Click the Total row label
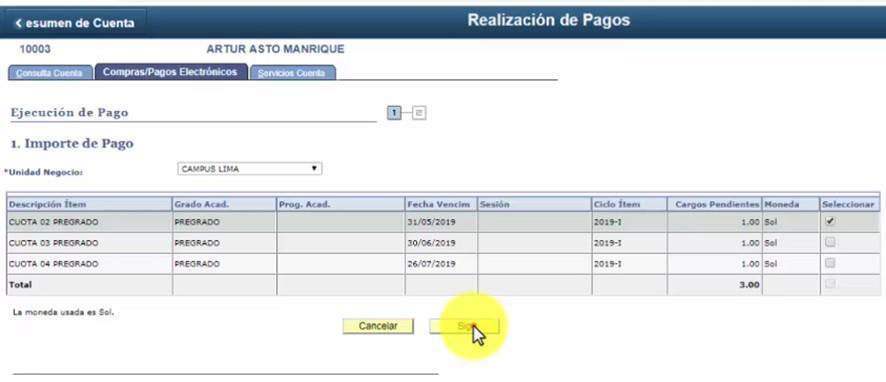This screenshot has height=382, width=886. 20,285
